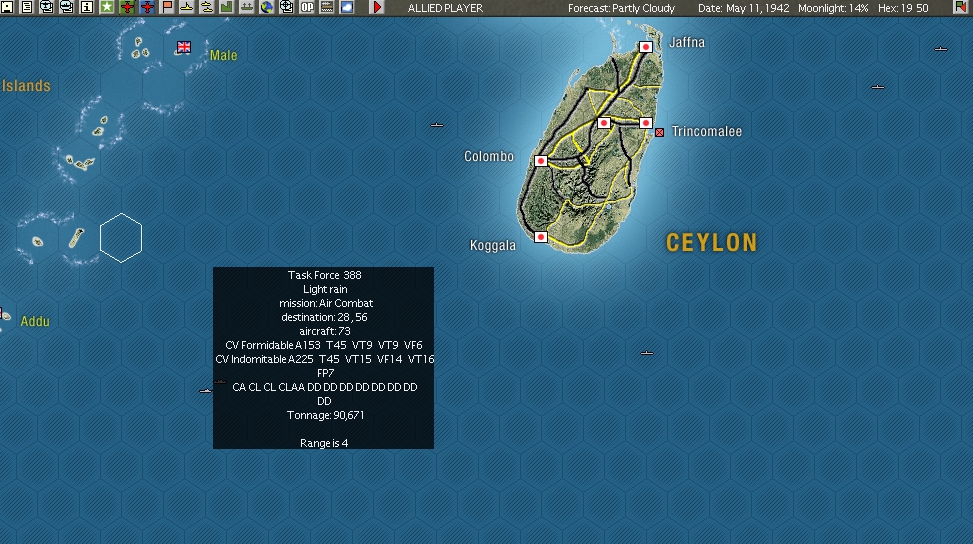This screenshot has height=544, width=973.
Task: Select the British flag base at Male
Action: [x=184, y=47]
